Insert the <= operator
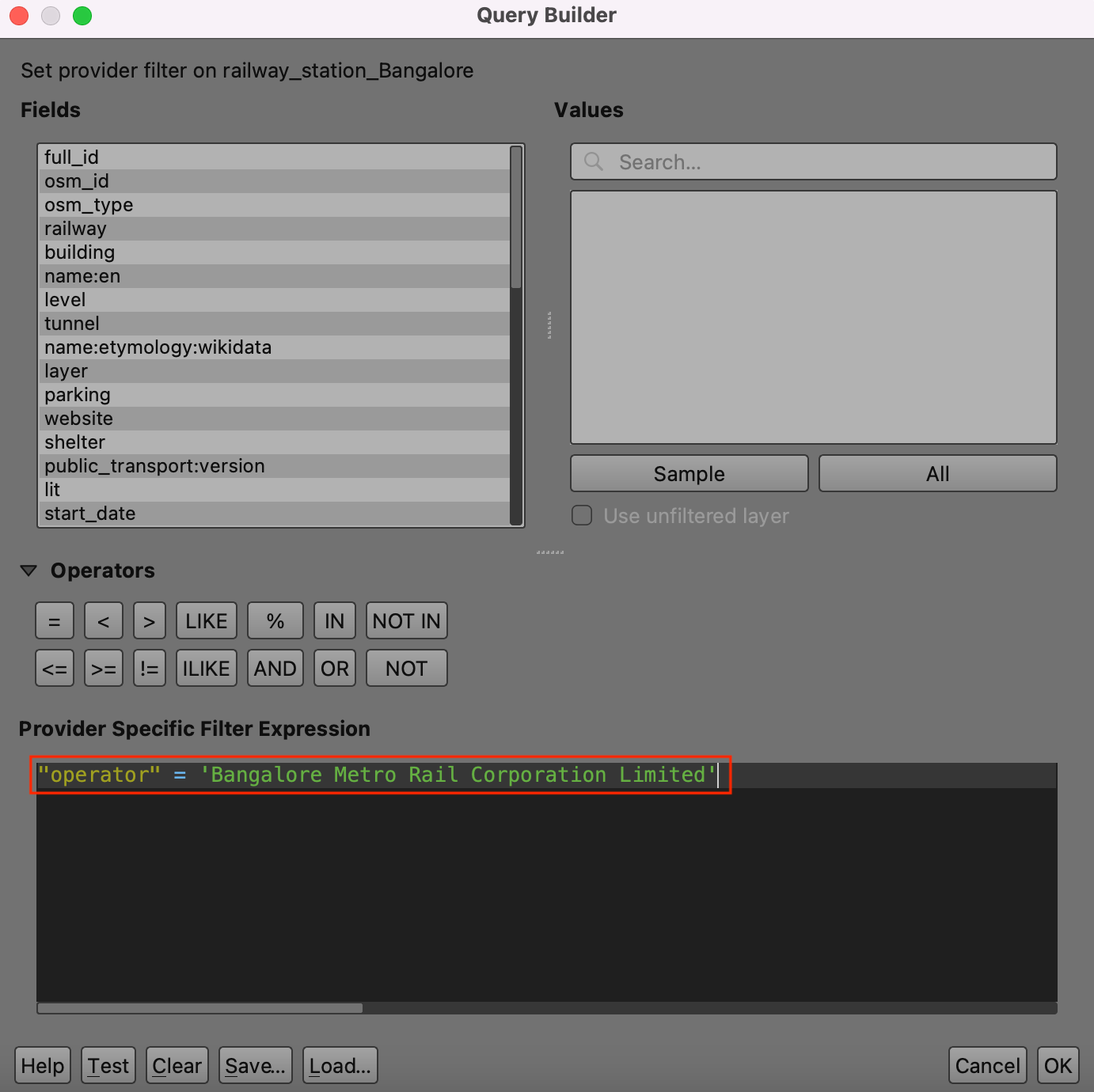1094x1092 pixels. (x=55, y=668)
